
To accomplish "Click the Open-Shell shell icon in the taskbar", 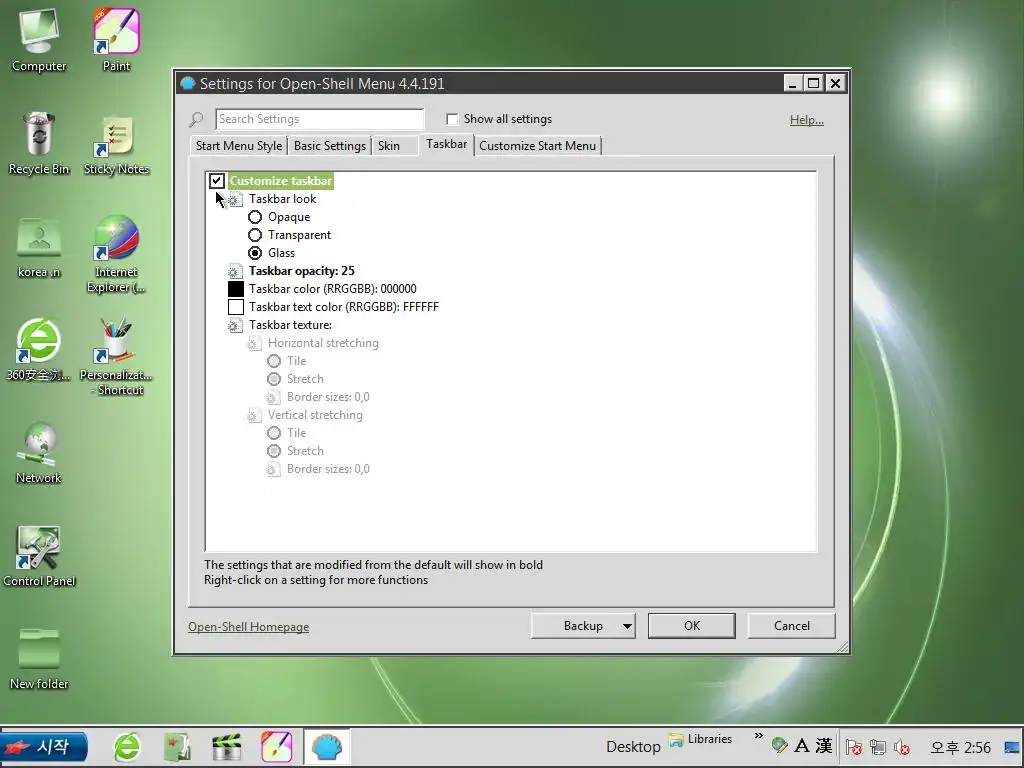I will click(x=327, y=746).
